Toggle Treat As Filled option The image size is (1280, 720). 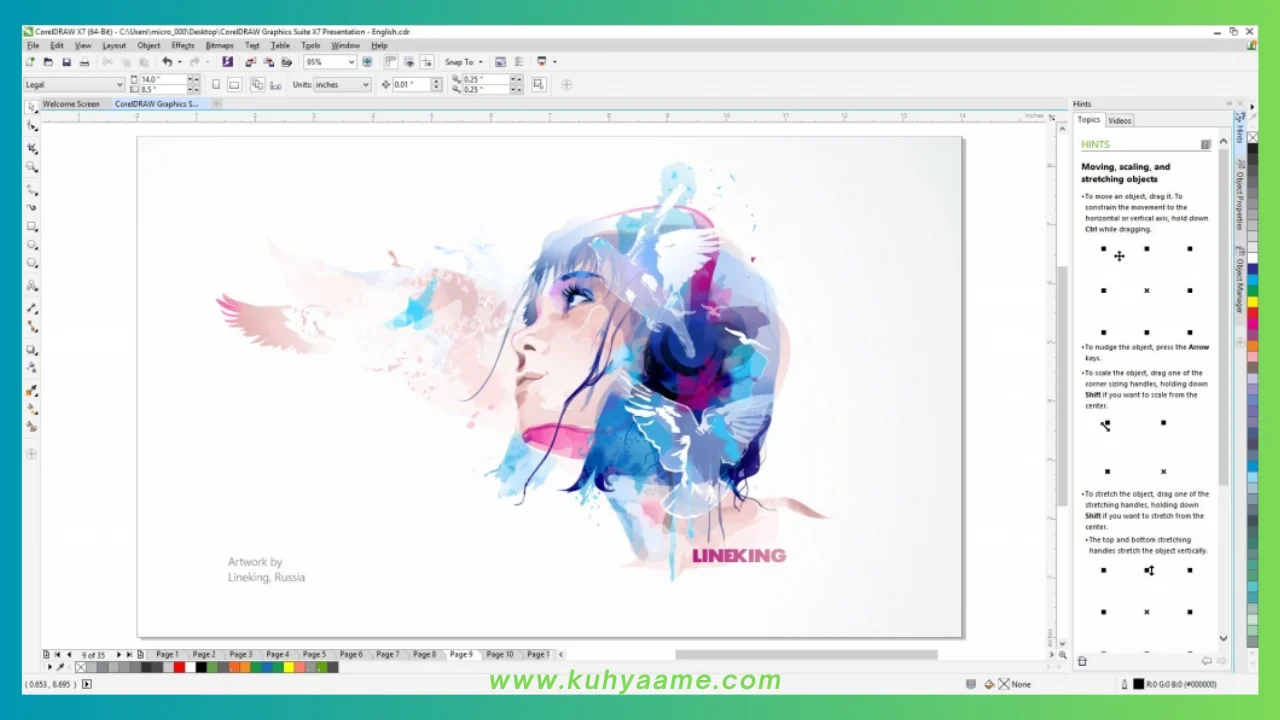tap(538, 85)
